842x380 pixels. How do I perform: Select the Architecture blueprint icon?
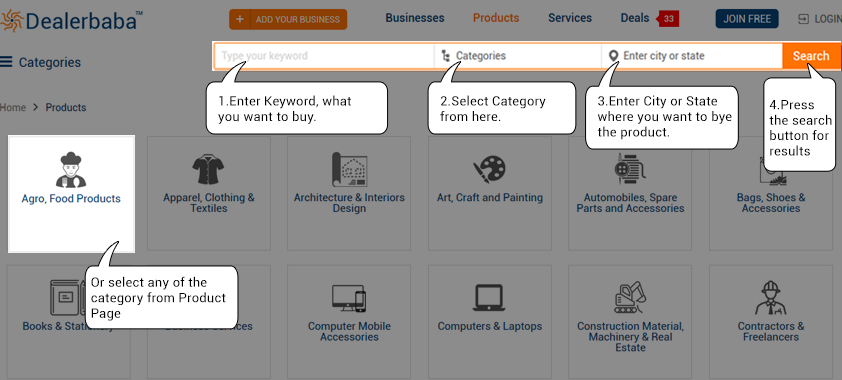[x=349, y=169]
